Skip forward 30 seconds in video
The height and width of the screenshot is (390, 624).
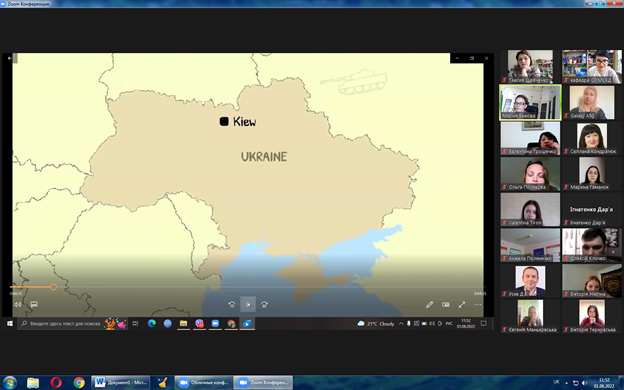pyautogui.click(x=264, y=304)
